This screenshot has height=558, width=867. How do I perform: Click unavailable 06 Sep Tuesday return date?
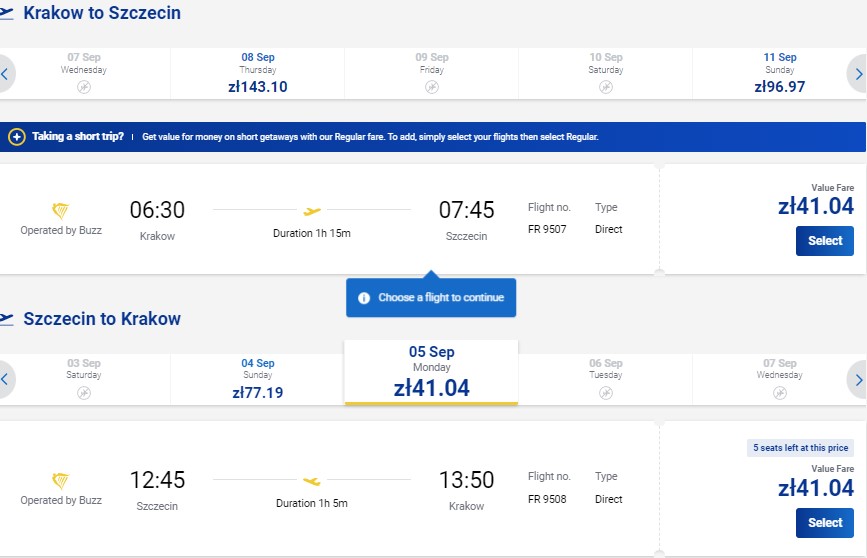pyautogui.click(x=605, y=379)
